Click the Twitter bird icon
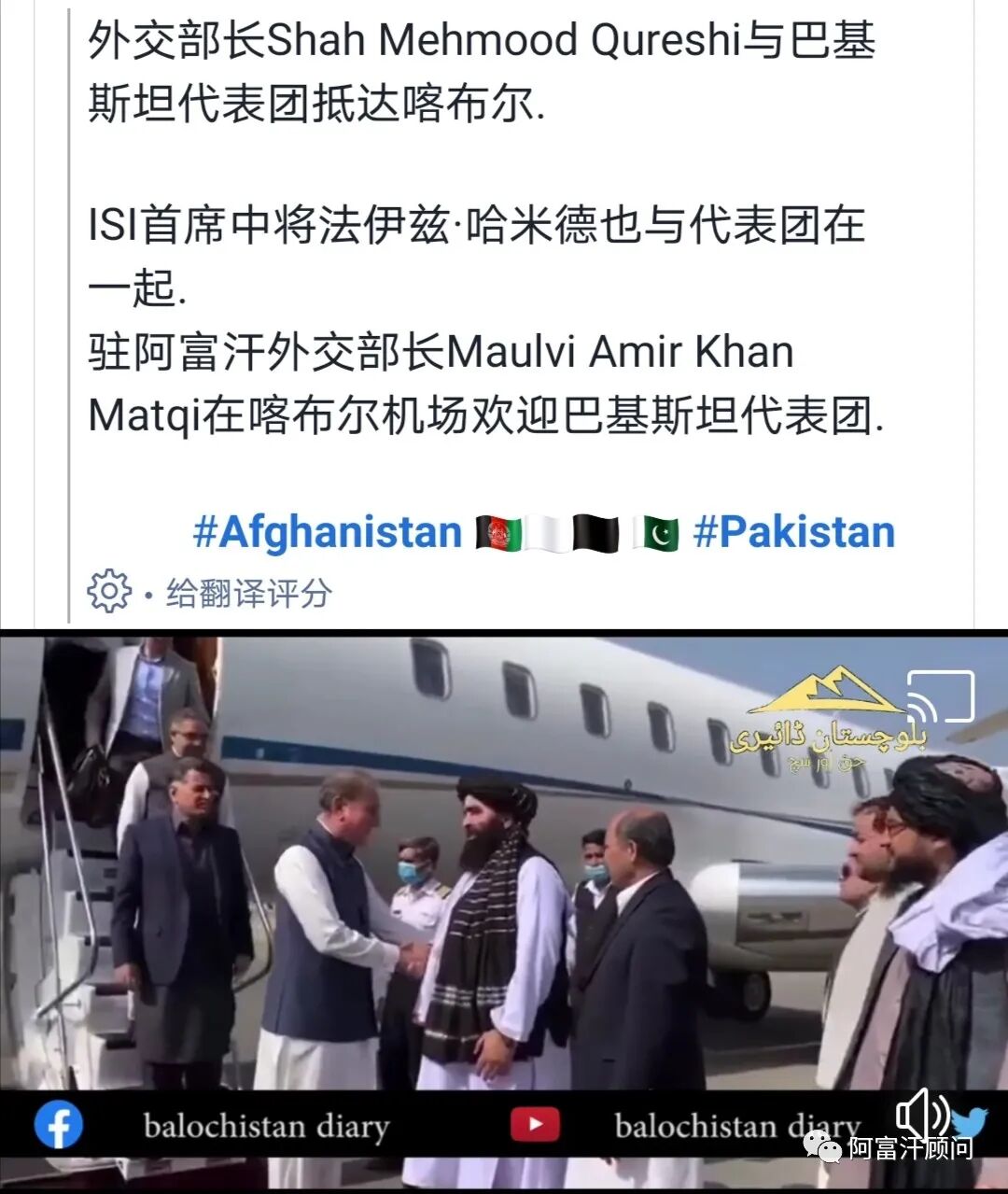1008x1194 pixels. [969, 1121]
